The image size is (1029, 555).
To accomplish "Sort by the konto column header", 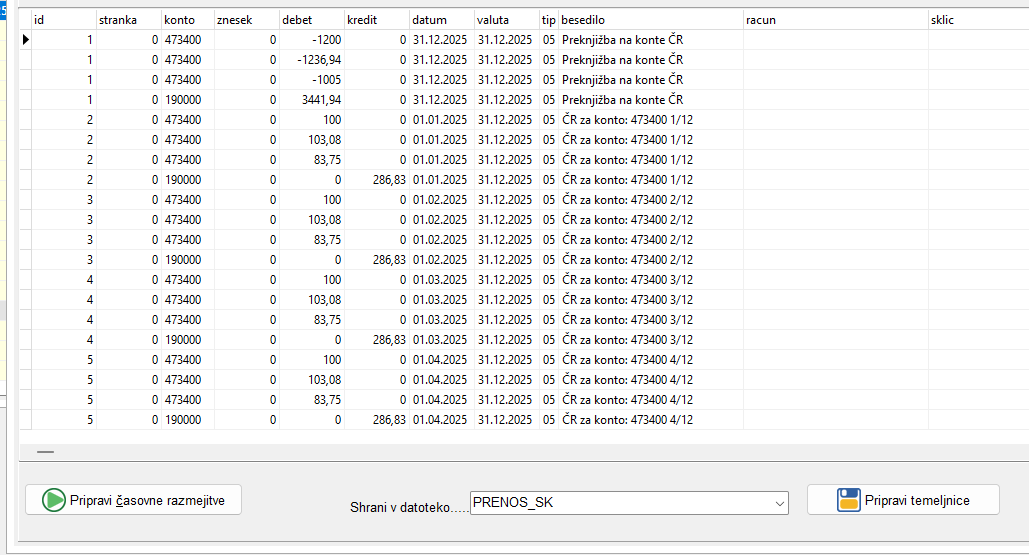I will 186,20.
